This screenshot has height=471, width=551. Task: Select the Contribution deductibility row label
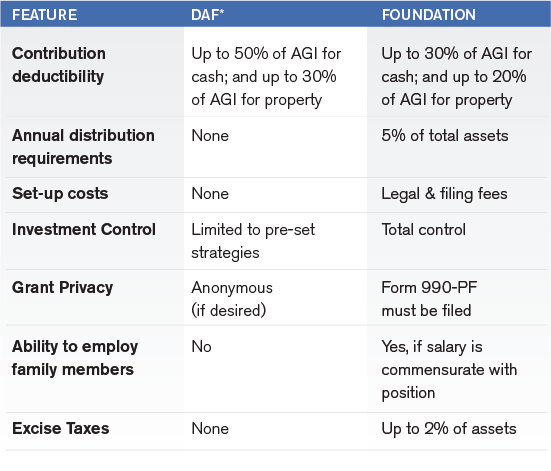pos(59,65)
